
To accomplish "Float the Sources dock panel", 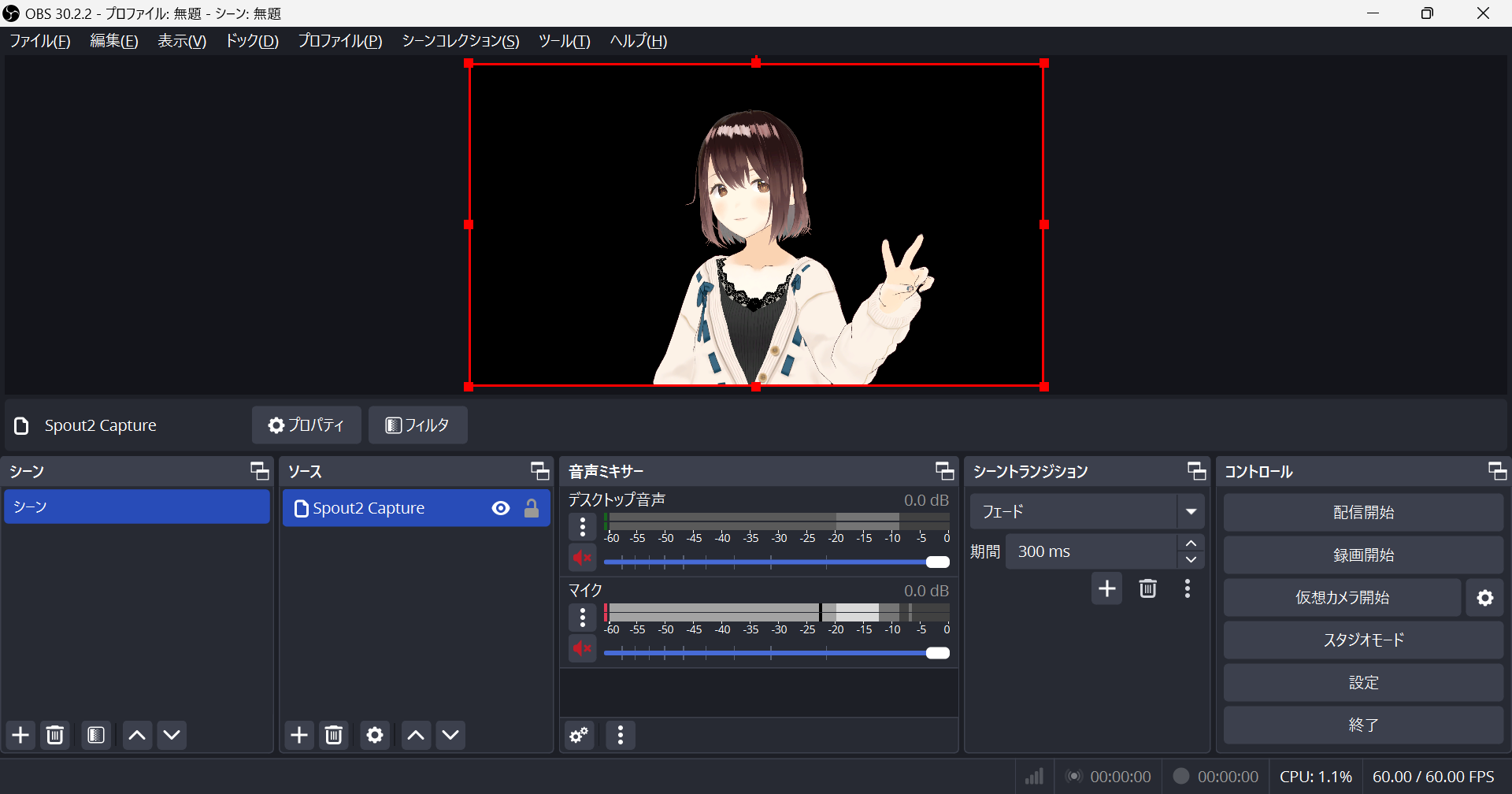I will point(539,471).
